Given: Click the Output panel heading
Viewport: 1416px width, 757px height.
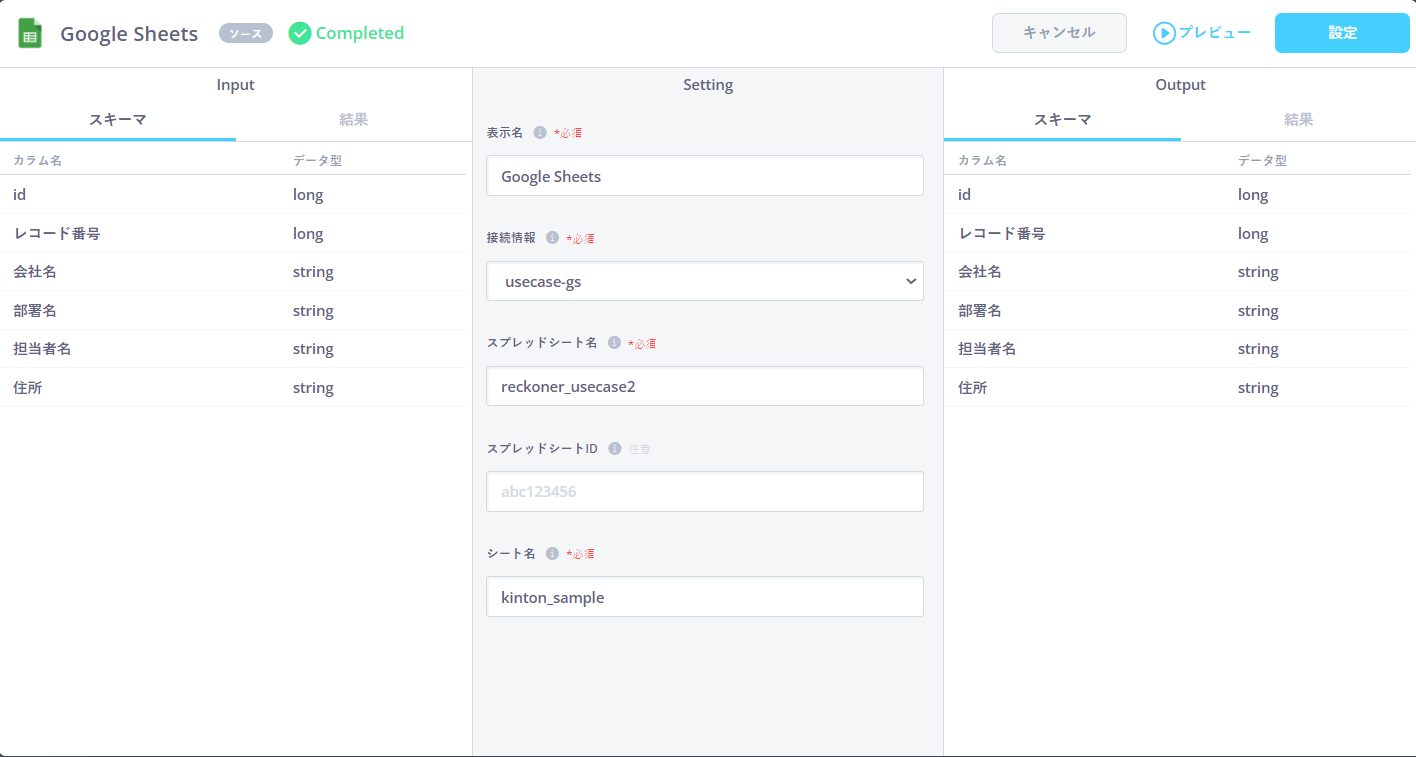Looking at the screenshot, I should tap(1180, 85).
